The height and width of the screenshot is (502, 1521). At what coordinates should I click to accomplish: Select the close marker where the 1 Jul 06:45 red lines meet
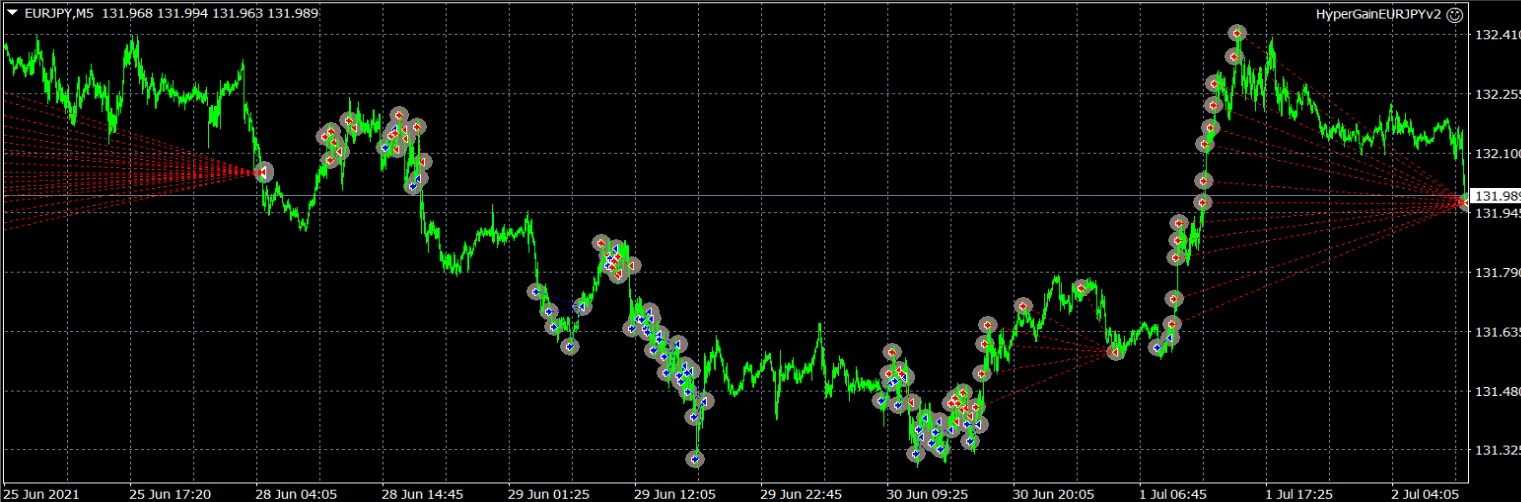coord(1116,352)
